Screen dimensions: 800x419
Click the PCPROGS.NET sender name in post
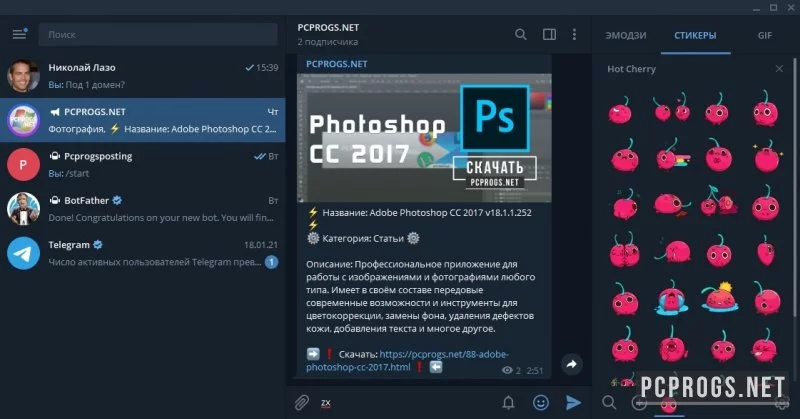(x=337, y=64)
